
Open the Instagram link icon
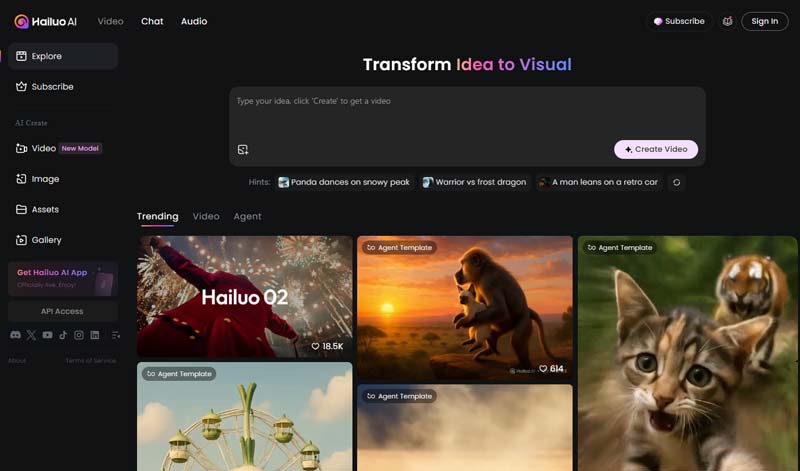pyautogui.click(x=79, y=335)
